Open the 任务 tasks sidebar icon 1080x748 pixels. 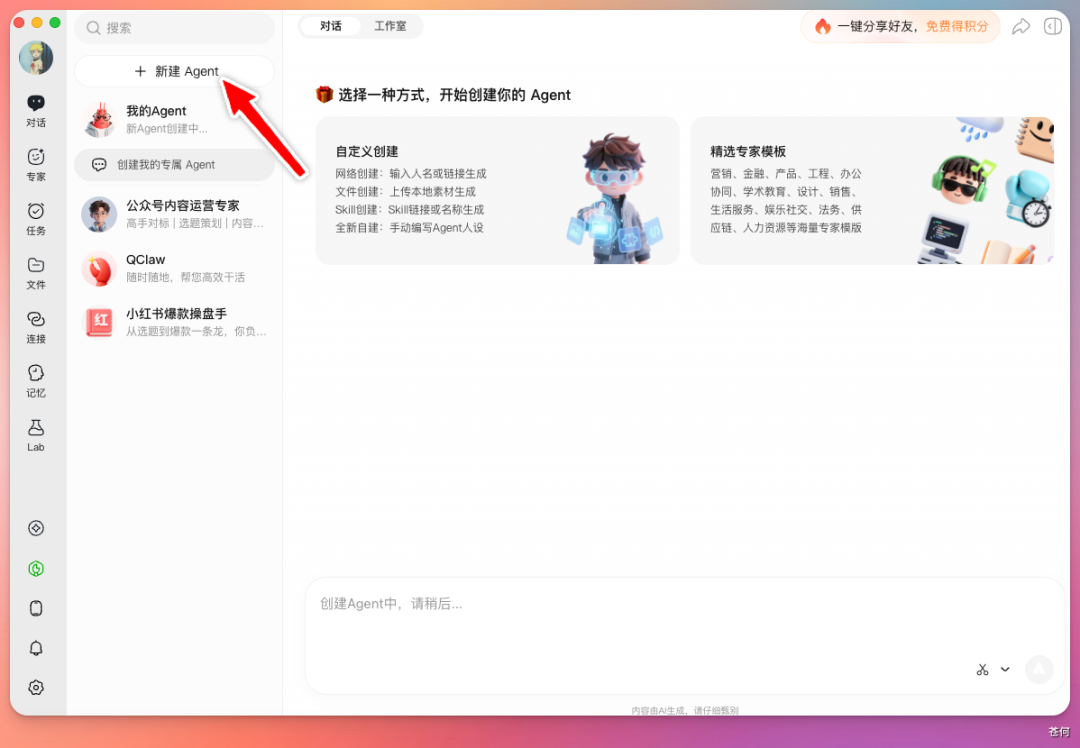[36, 219]
